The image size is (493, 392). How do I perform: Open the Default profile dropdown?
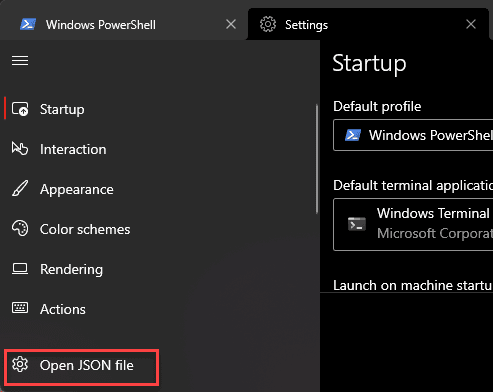pyautogui.click(x=413, y=135)
